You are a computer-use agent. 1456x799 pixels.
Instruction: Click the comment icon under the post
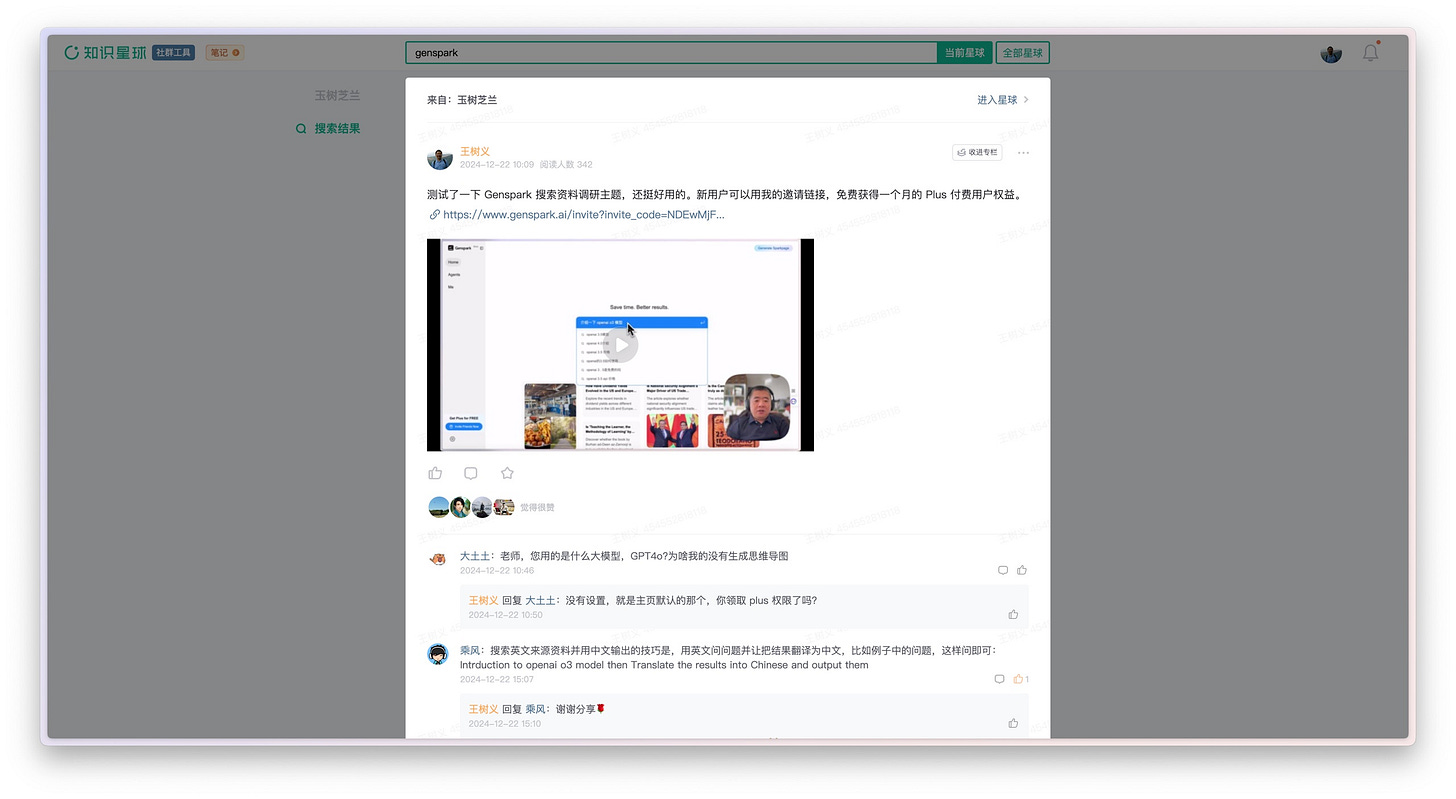pyautogui.click(x=471, y=473)
